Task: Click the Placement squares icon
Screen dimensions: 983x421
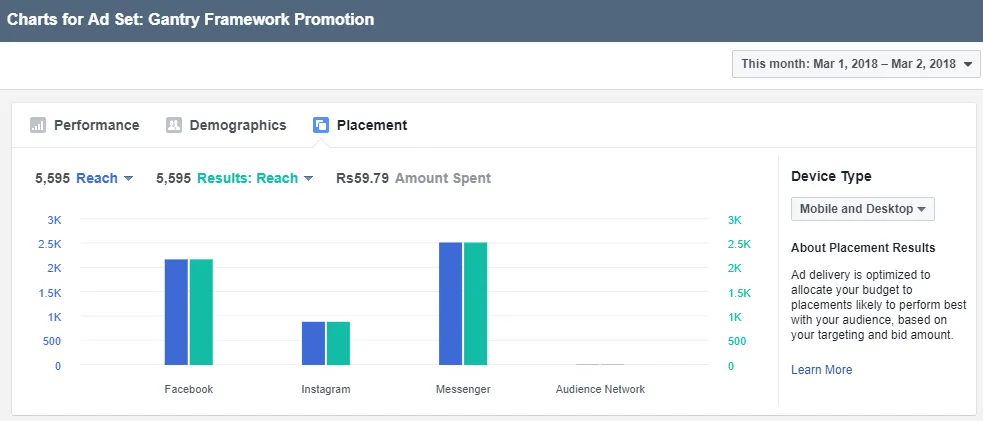Action: (x=321, y=125)
